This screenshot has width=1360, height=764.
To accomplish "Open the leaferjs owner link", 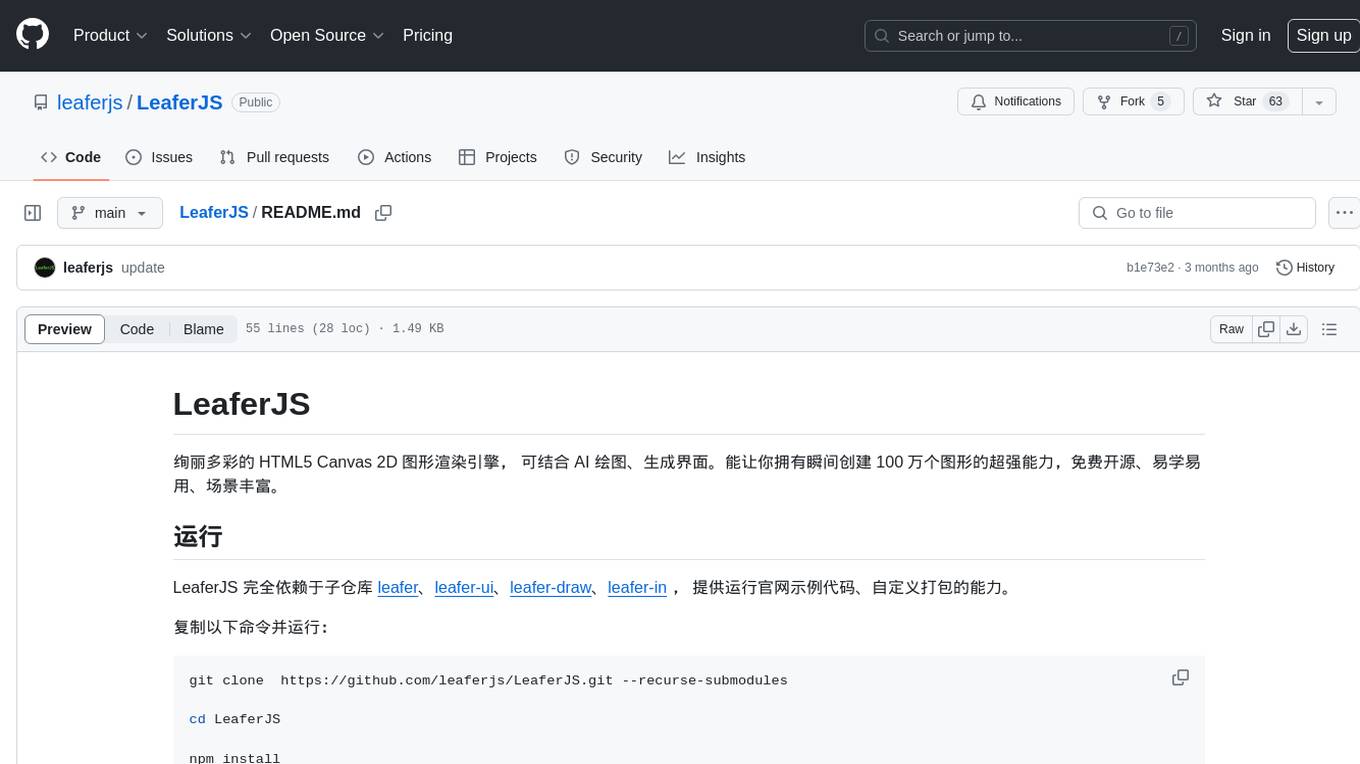I will [x=90, y=102].
